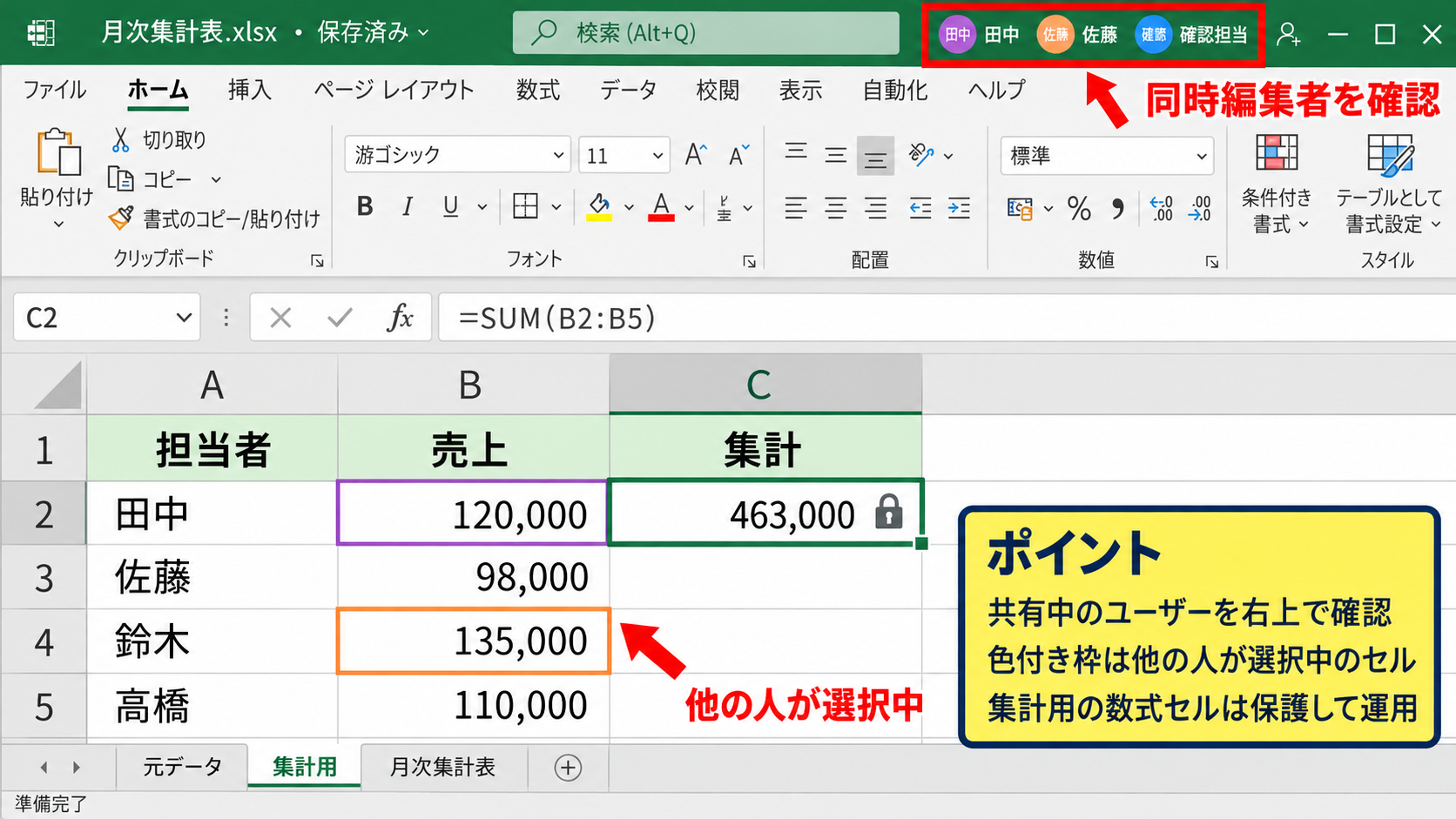Toggle bottom vertical alignment

875,157
